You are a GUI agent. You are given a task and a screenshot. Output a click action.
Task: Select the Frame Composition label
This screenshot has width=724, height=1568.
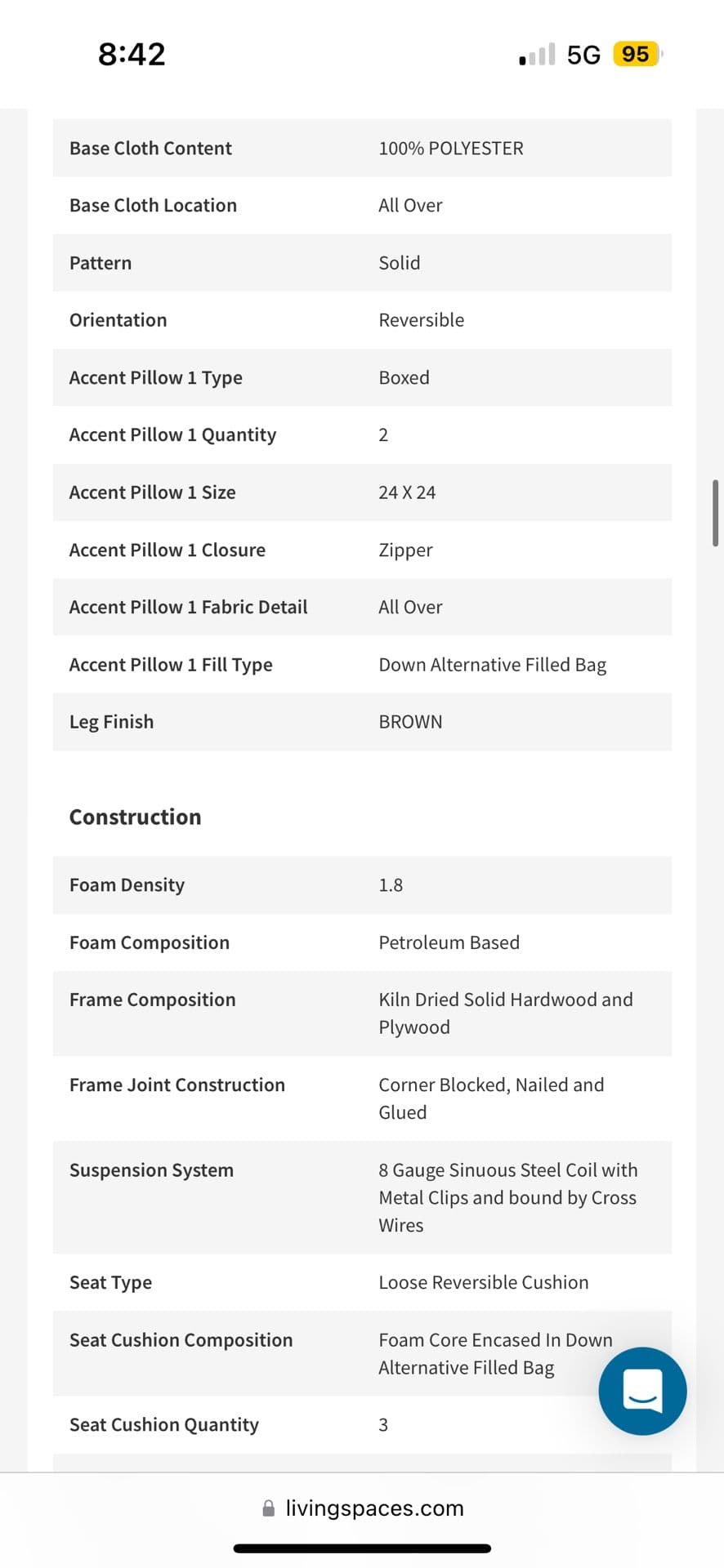coord(152,1000)
